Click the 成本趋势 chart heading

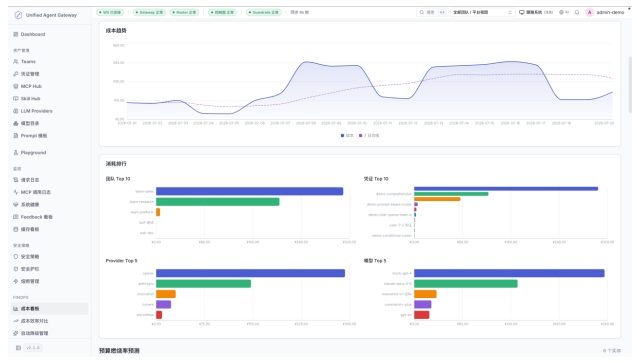(116, 31)
